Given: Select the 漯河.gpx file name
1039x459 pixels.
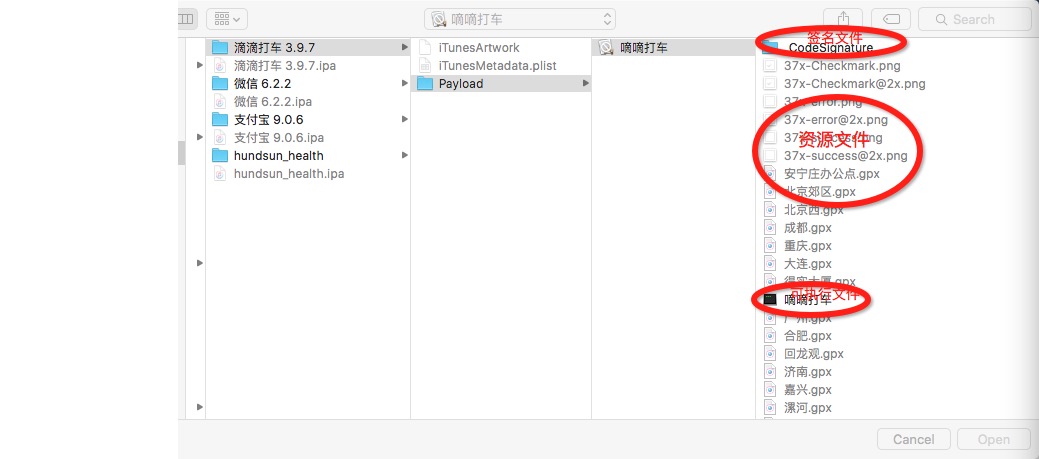Looking at the screenshot, I should (x=808, y=407).
